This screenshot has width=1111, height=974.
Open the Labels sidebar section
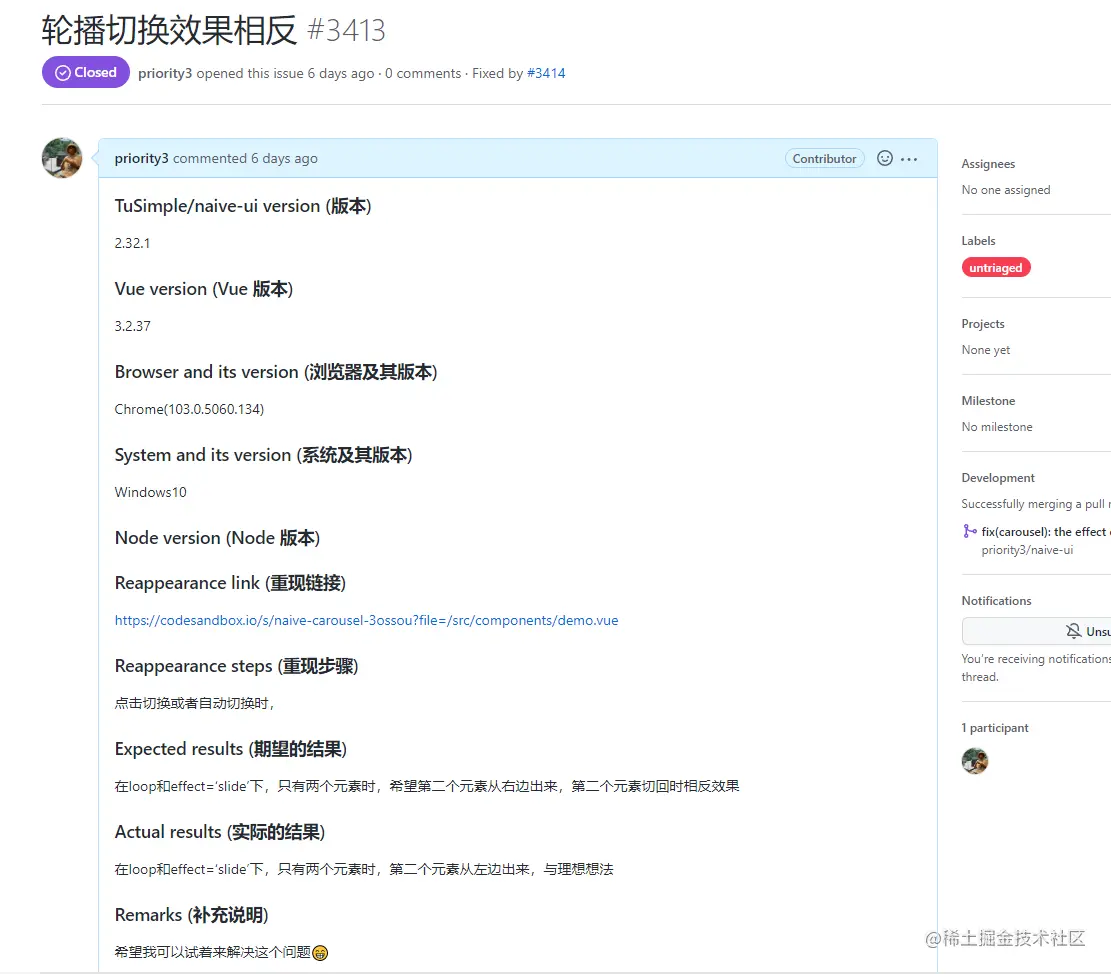[978, 241]
